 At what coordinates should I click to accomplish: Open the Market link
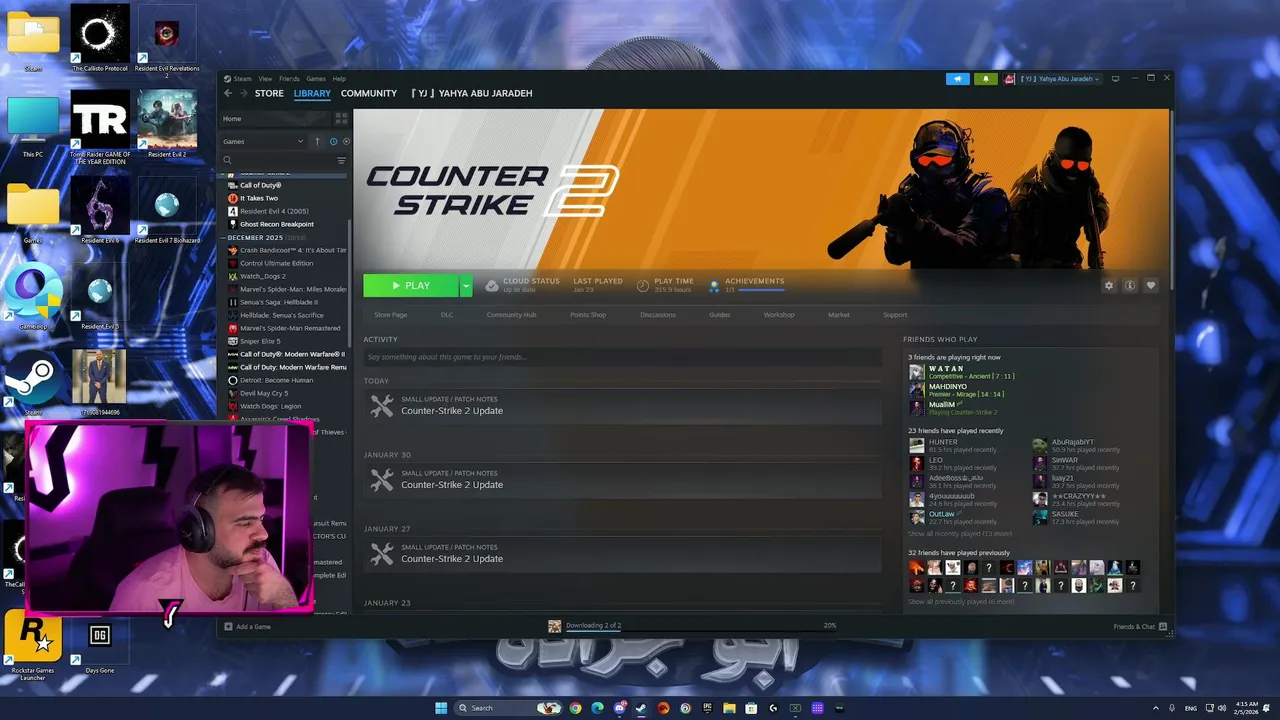(839, 315)
